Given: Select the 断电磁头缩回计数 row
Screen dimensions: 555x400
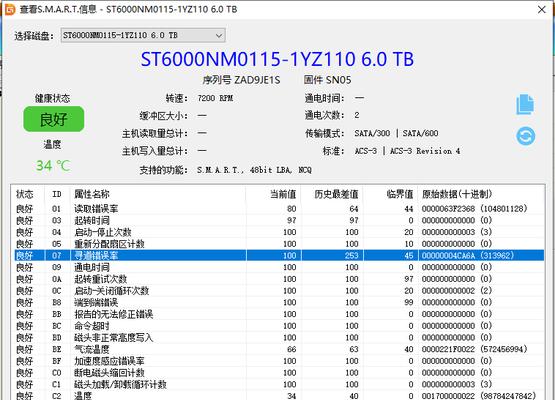Looking at the screenshot, I should [x=279, y=372].
